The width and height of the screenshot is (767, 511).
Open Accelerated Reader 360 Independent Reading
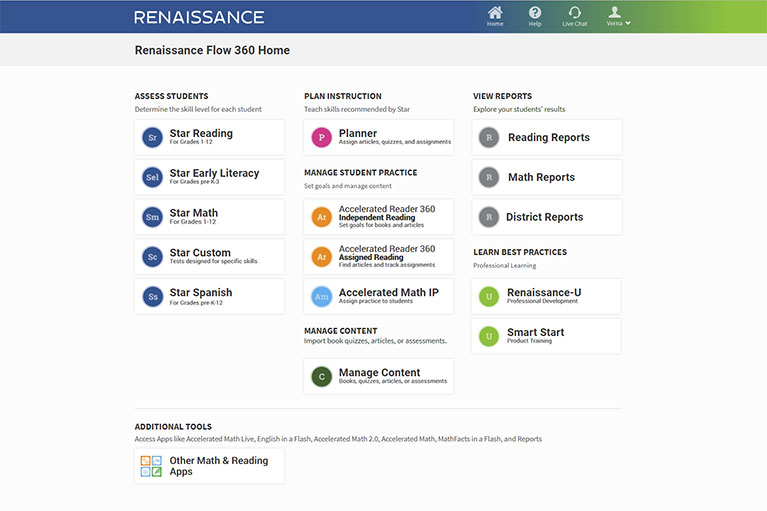pos(379,217)
